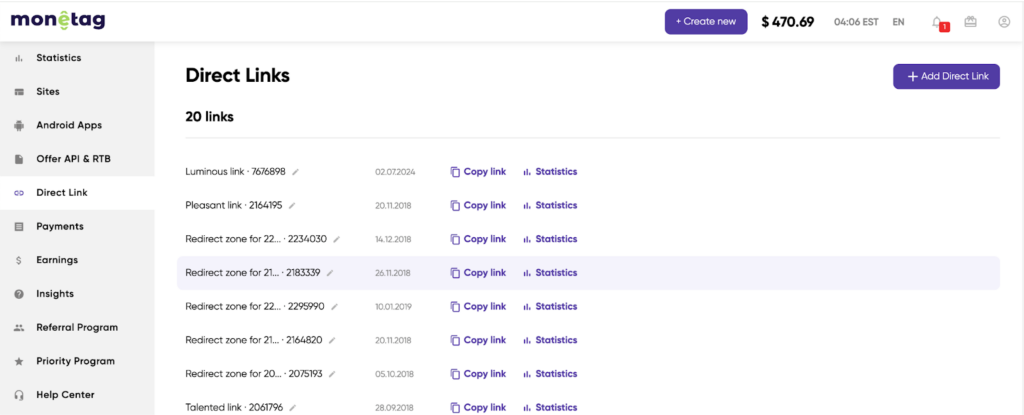Rename Talented link using pencil icon
The width and height of the screenshot is (1024, 415).
[293, 408]
